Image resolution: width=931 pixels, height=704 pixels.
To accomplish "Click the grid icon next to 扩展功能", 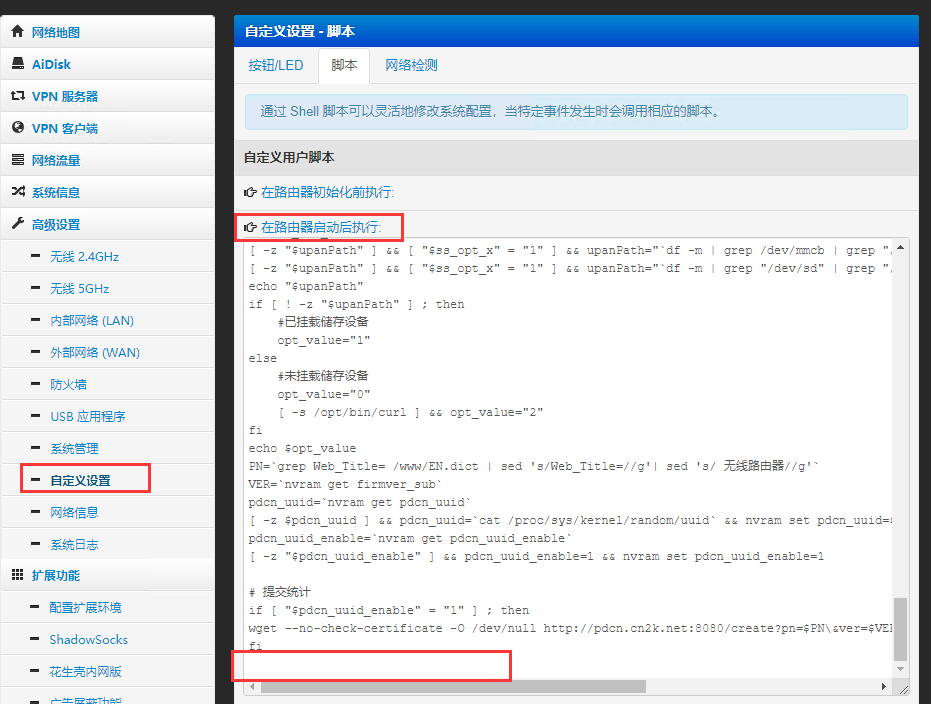I will [x=16, y=574].
